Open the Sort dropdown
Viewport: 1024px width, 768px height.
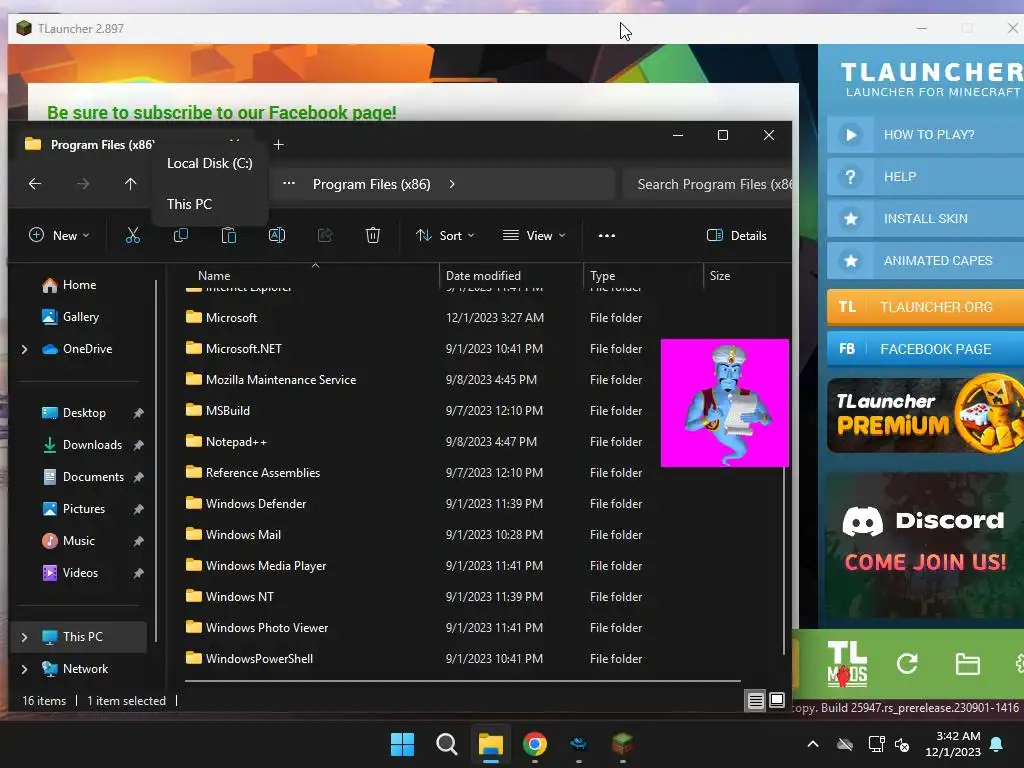click(x=445, y=236)
